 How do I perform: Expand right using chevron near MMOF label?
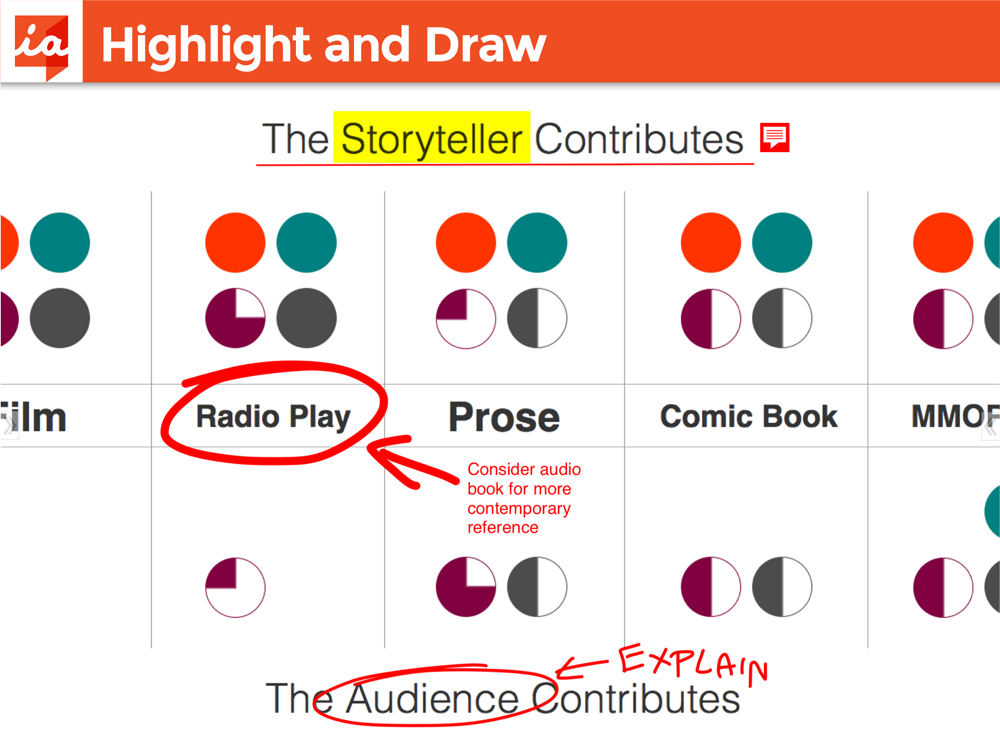[x=990, y=428]
